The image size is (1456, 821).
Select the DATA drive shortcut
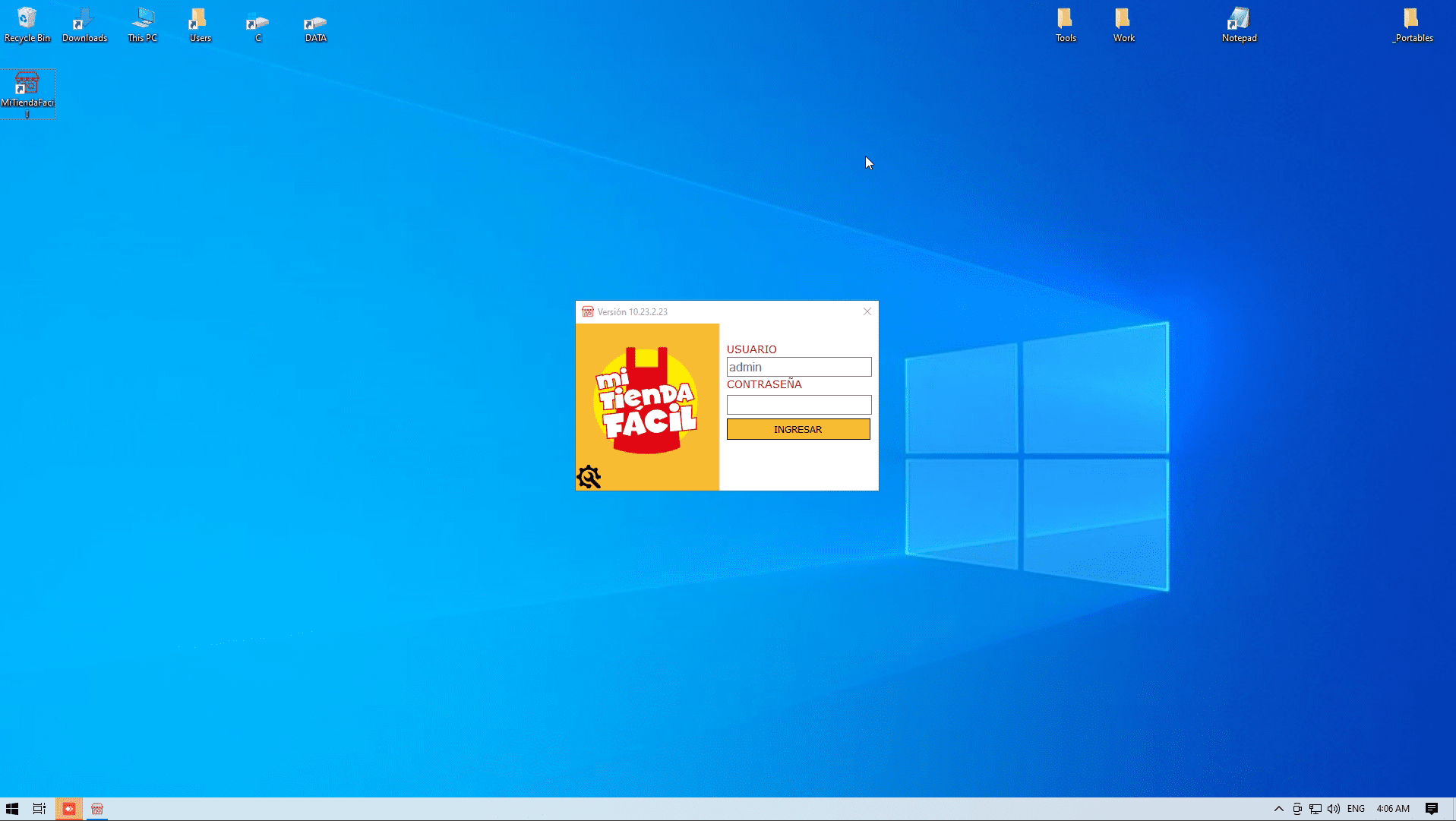tap(315, 24)
